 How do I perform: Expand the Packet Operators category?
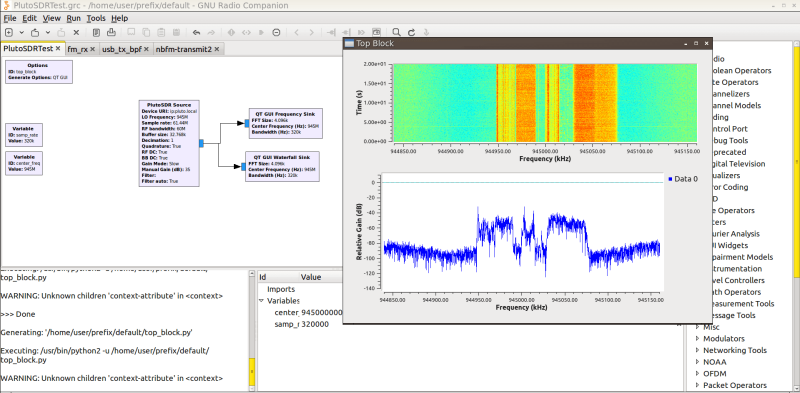pos(697,385)
